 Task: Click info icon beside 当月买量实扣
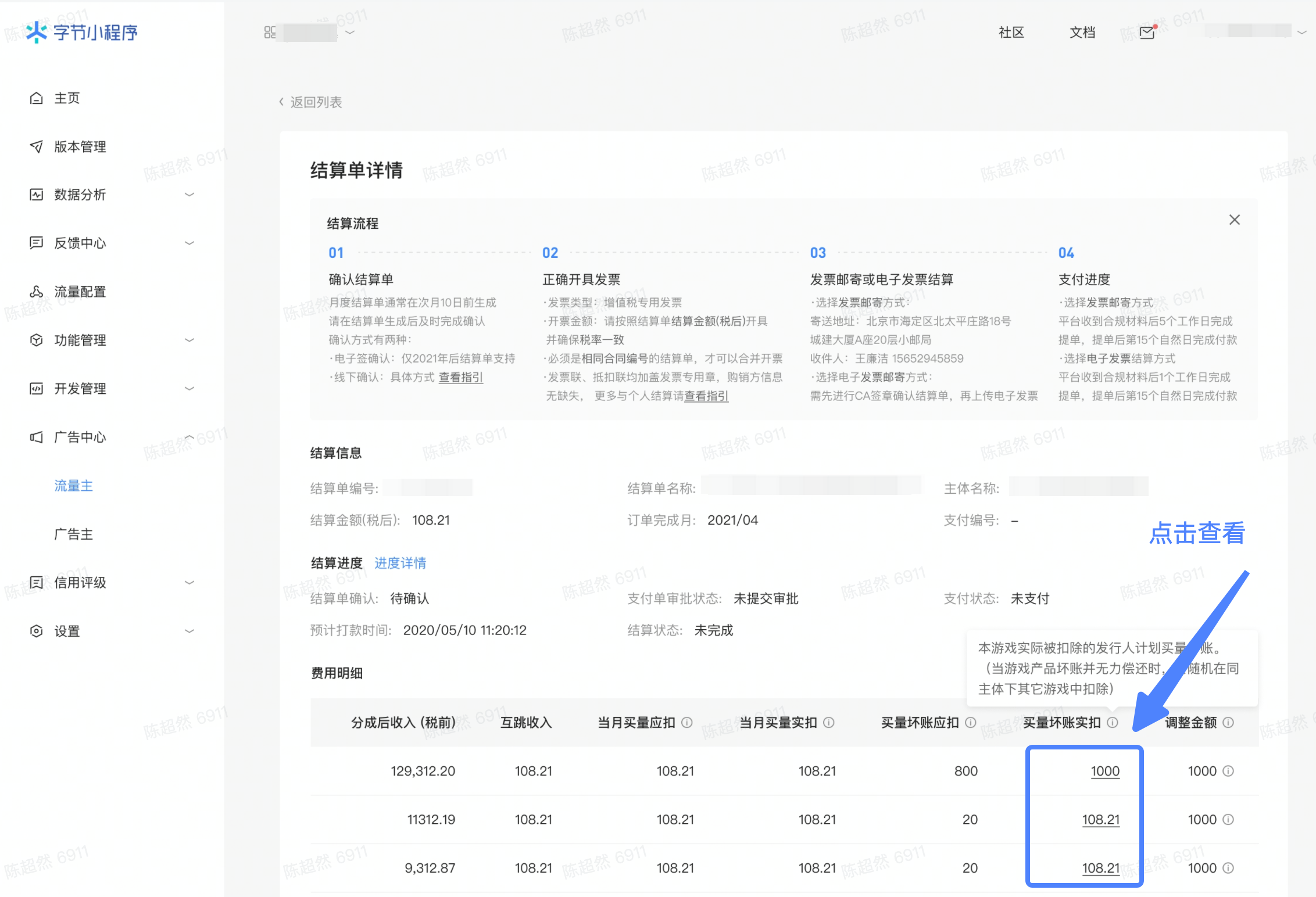pyautogui.click(x=829, y=722)
